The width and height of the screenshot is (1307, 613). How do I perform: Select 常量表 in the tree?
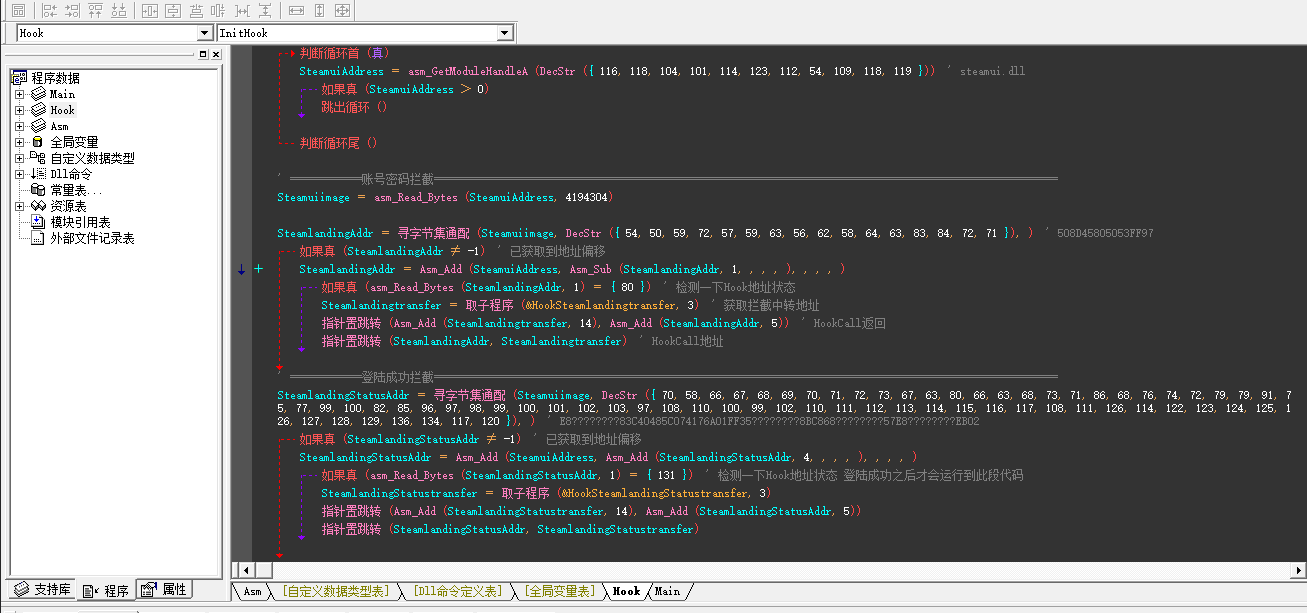click(76, 190)
